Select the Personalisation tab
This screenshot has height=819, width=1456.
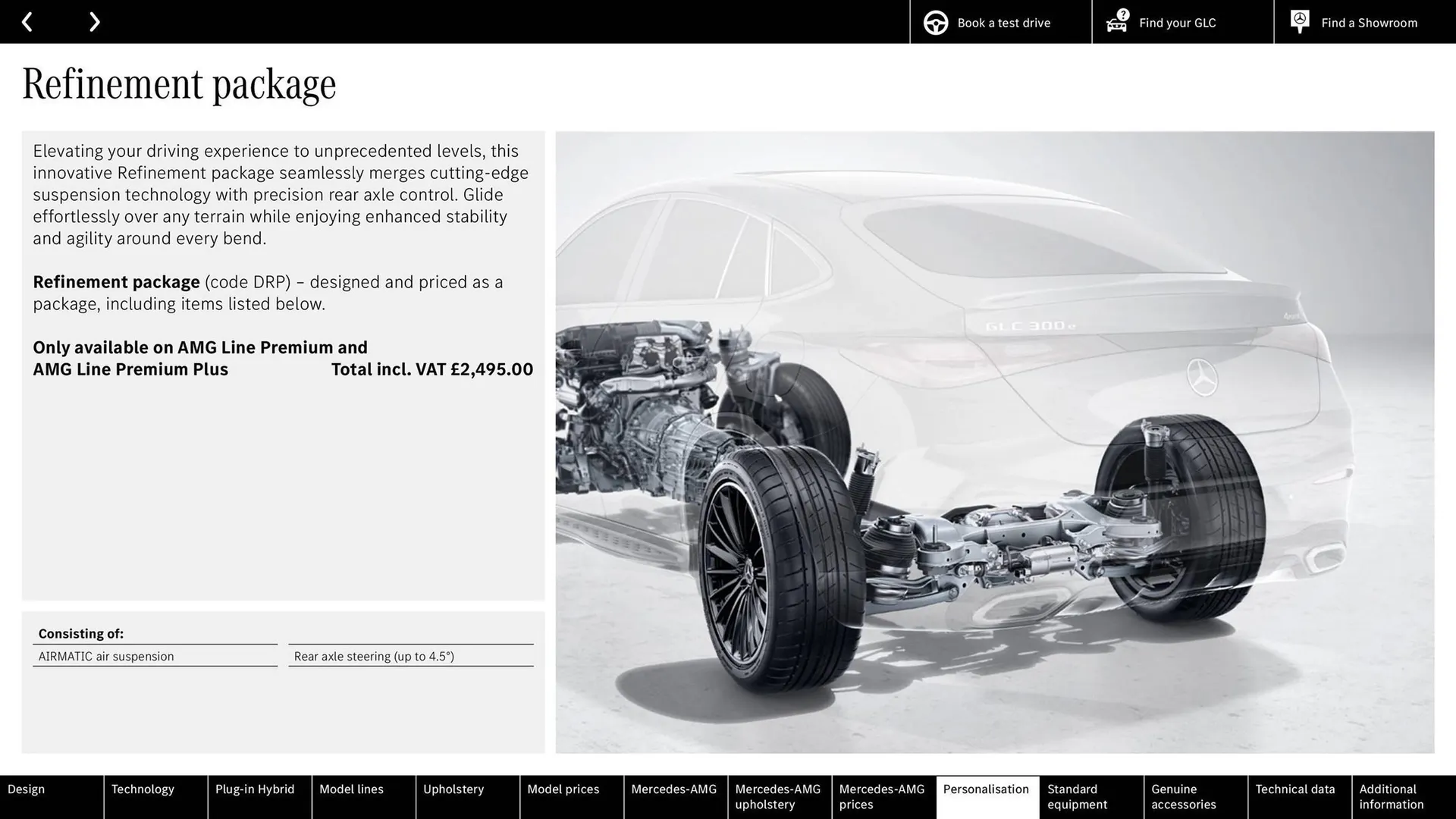tap(987, 797)
